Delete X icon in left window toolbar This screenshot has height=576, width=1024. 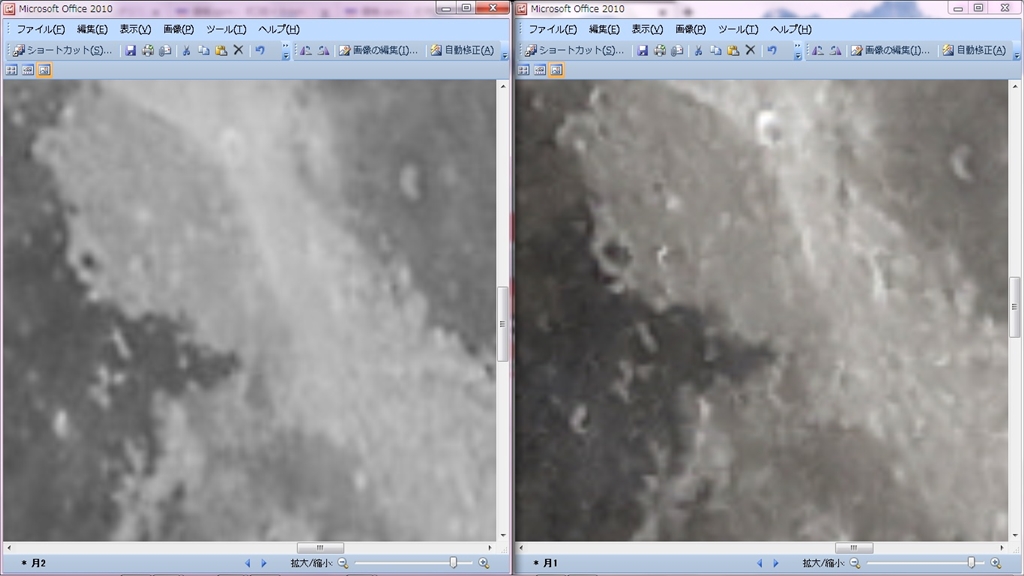click(238, 50)
